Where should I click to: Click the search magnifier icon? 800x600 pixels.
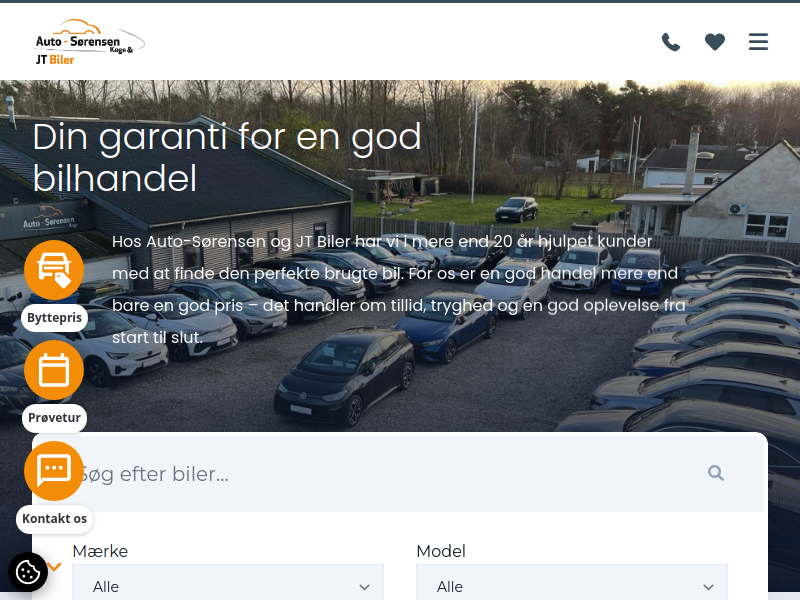click(716, 473)
